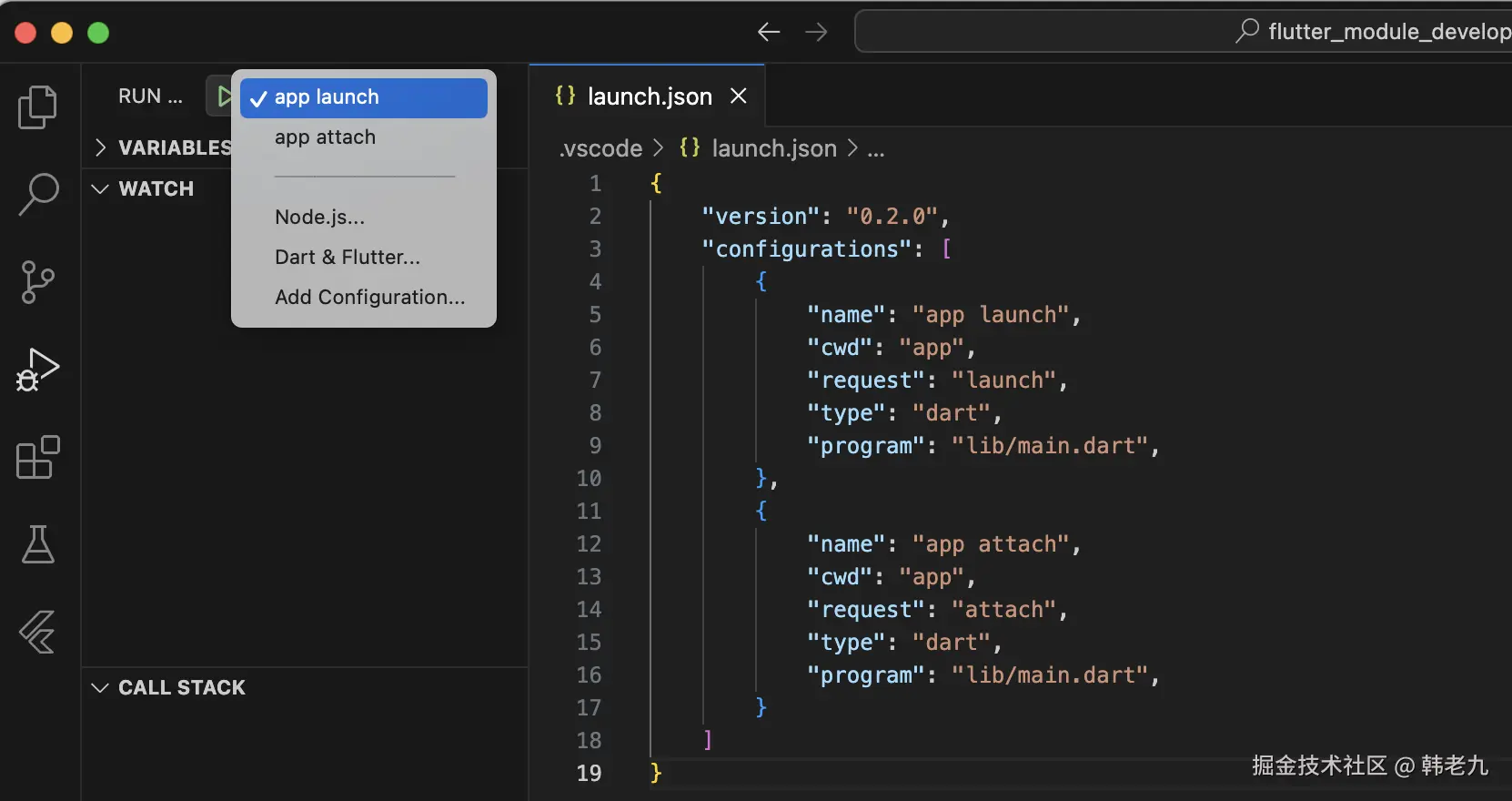Start debugging with green play icon

click(222, 96)
